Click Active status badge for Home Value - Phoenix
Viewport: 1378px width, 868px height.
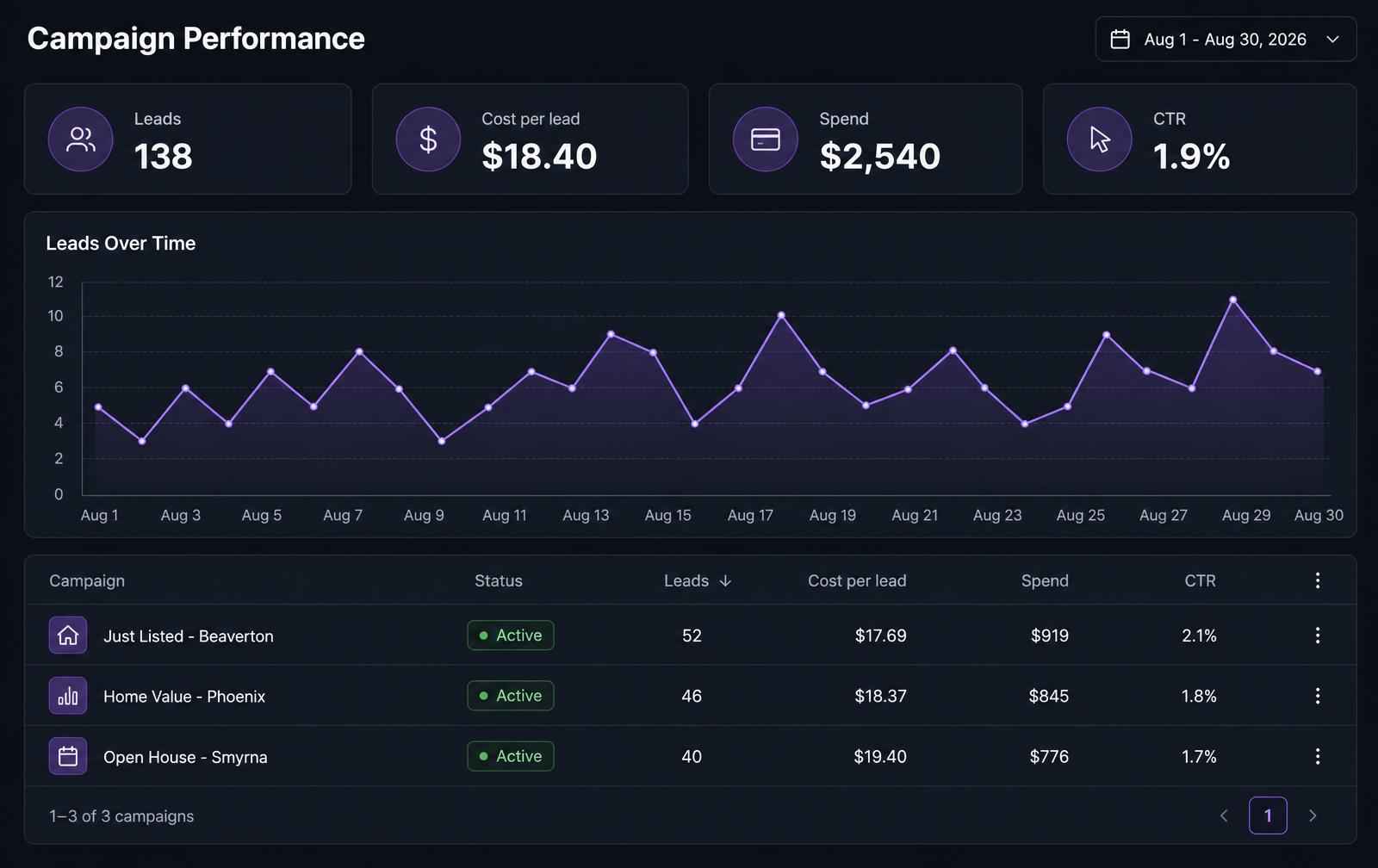tap(511, 696)
